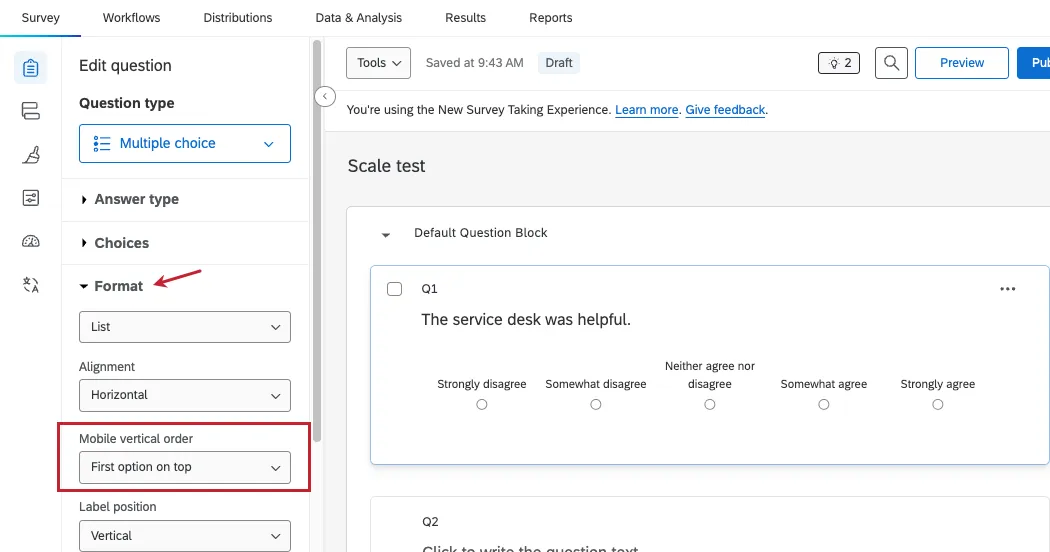The width and height of the screenshot is (1050, 552).
Task: Select the Strongly agree radio button
Action: pyautogui.click(x=938, y=405)
